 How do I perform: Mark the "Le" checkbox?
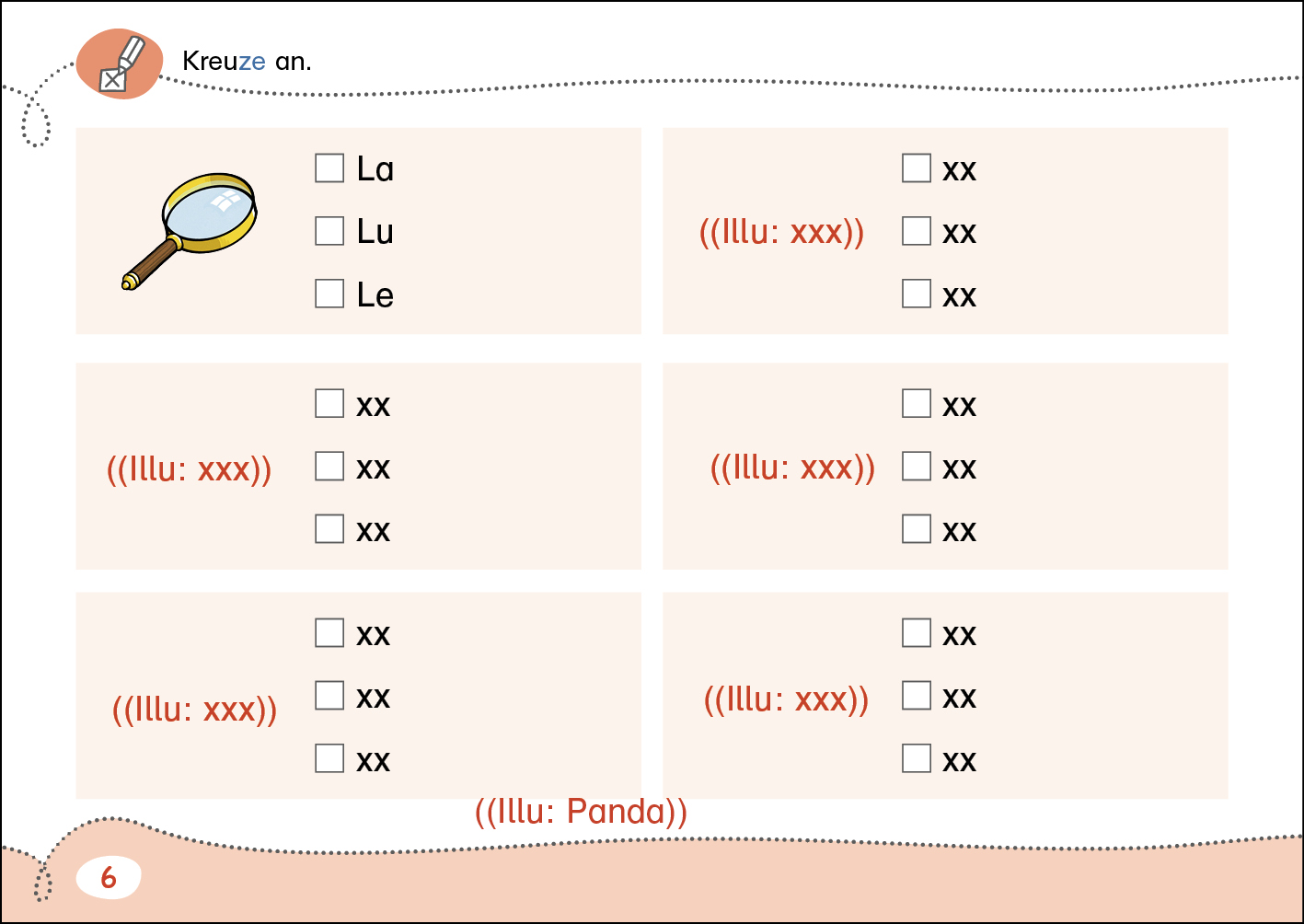pyautogui.click(x=329, y=294)
